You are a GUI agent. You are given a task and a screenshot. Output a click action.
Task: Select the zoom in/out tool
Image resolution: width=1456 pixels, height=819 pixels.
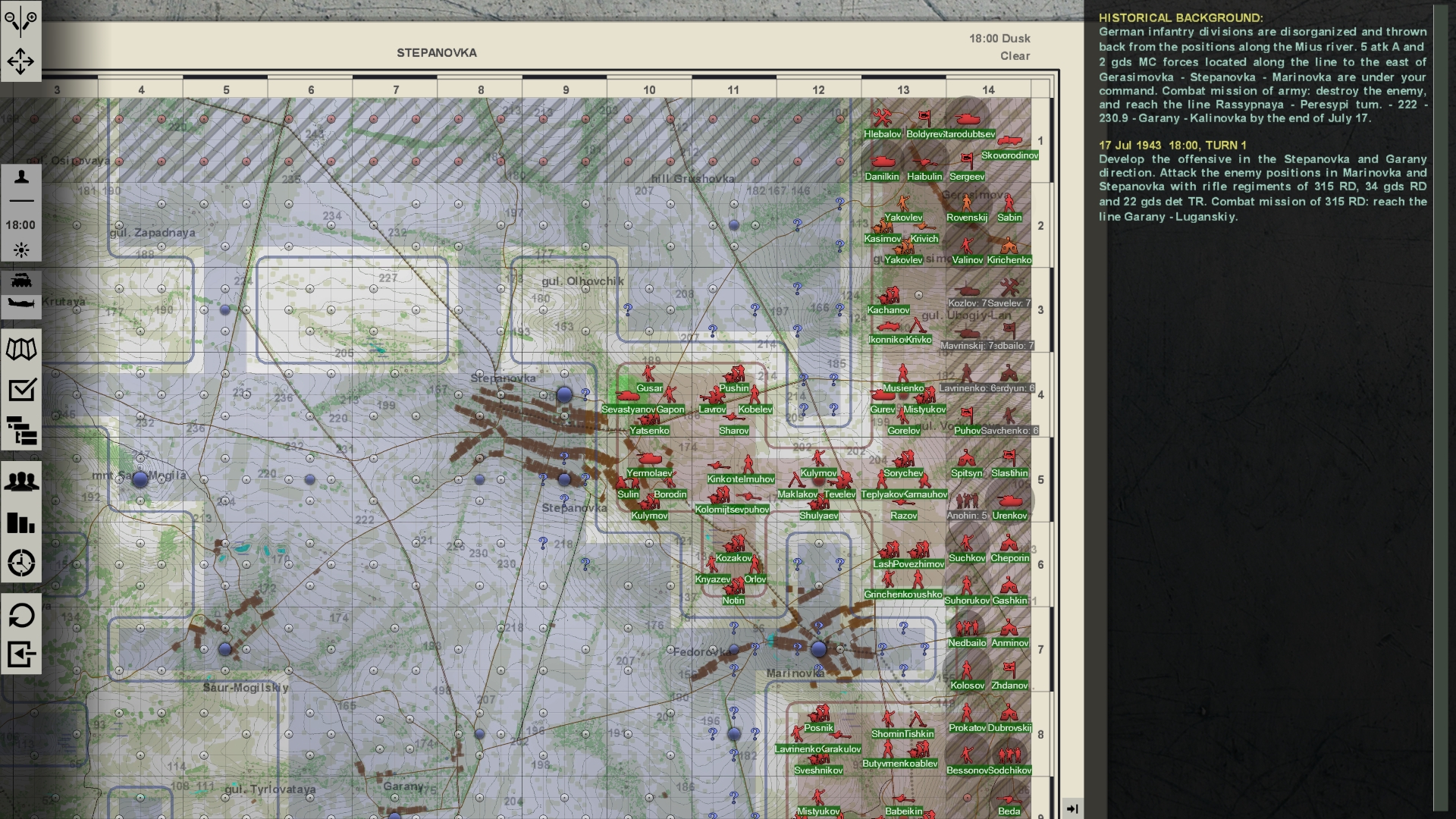point(21,20)
